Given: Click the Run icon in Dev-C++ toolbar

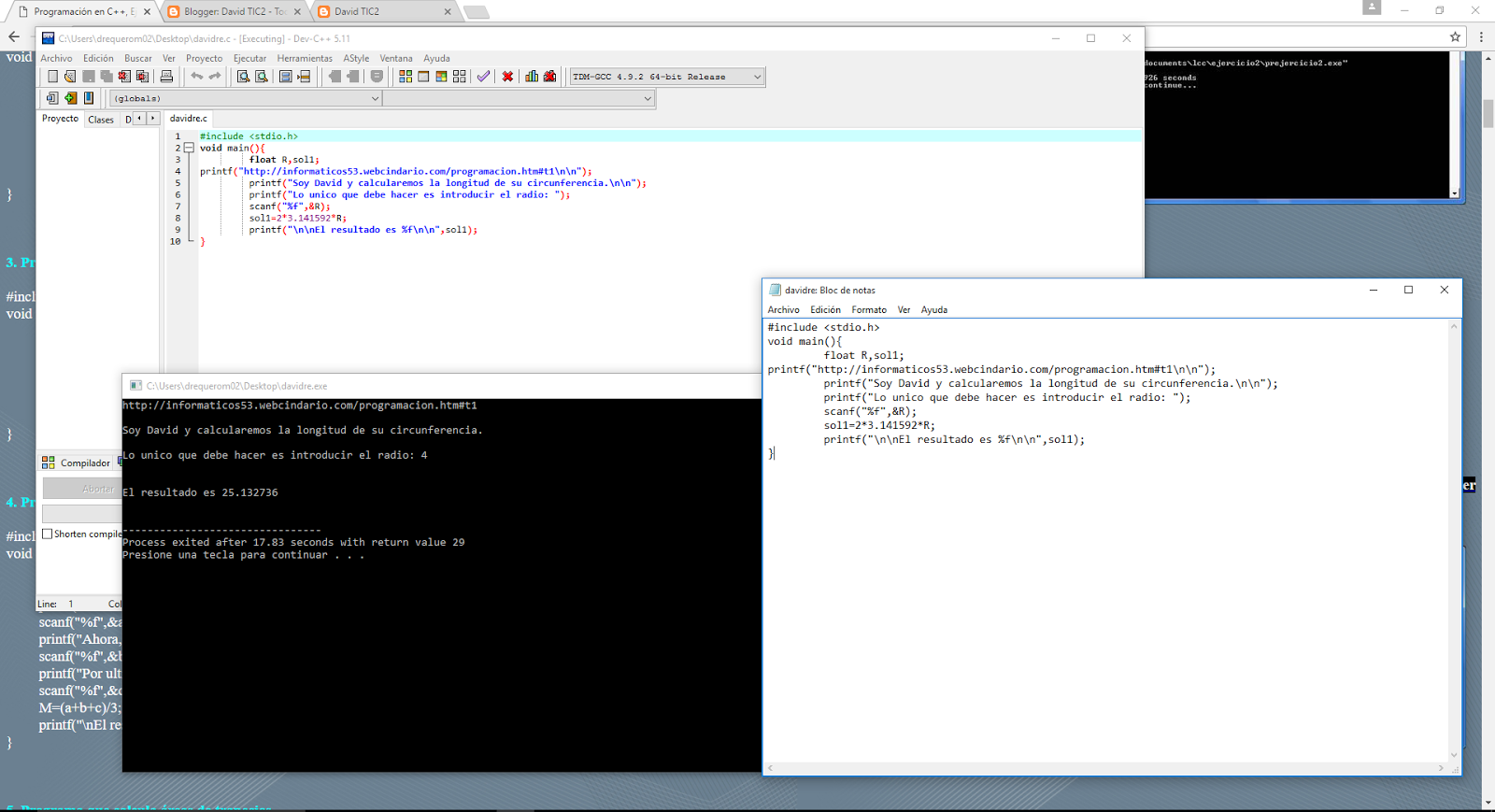Looking at the screenshot, I should tap(423, 77).
